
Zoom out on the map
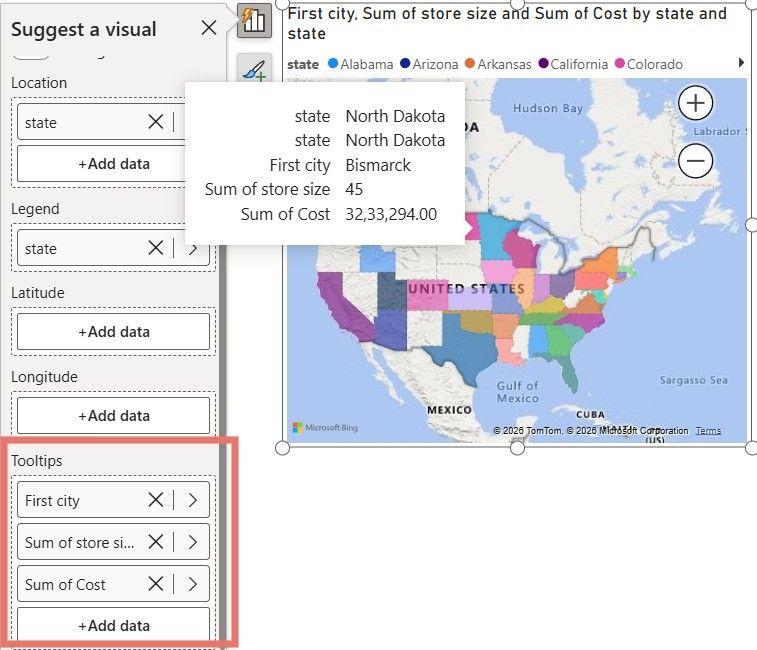click(695, 161)
